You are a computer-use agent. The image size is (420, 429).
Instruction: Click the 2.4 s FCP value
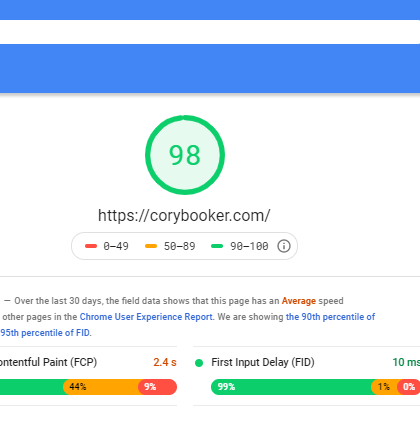(x=165, y=362)
